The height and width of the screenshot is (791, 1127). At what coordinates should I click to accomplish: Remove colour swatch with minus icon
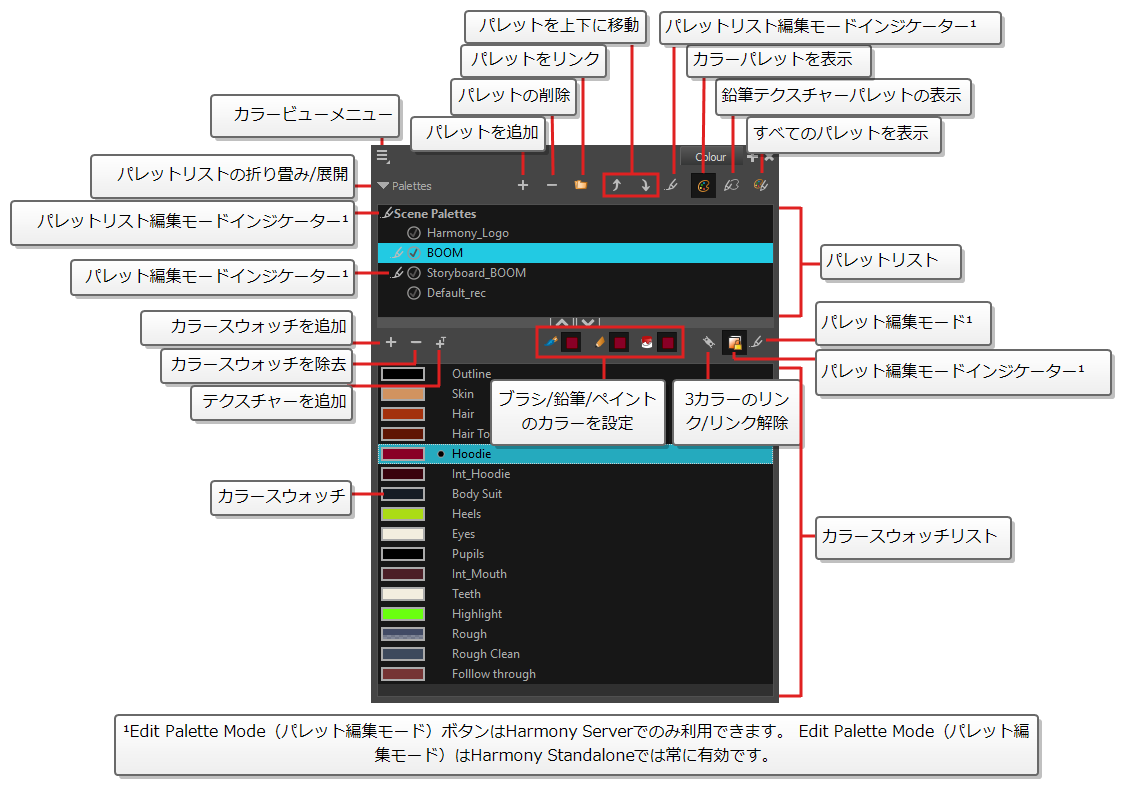coord(416,343)
